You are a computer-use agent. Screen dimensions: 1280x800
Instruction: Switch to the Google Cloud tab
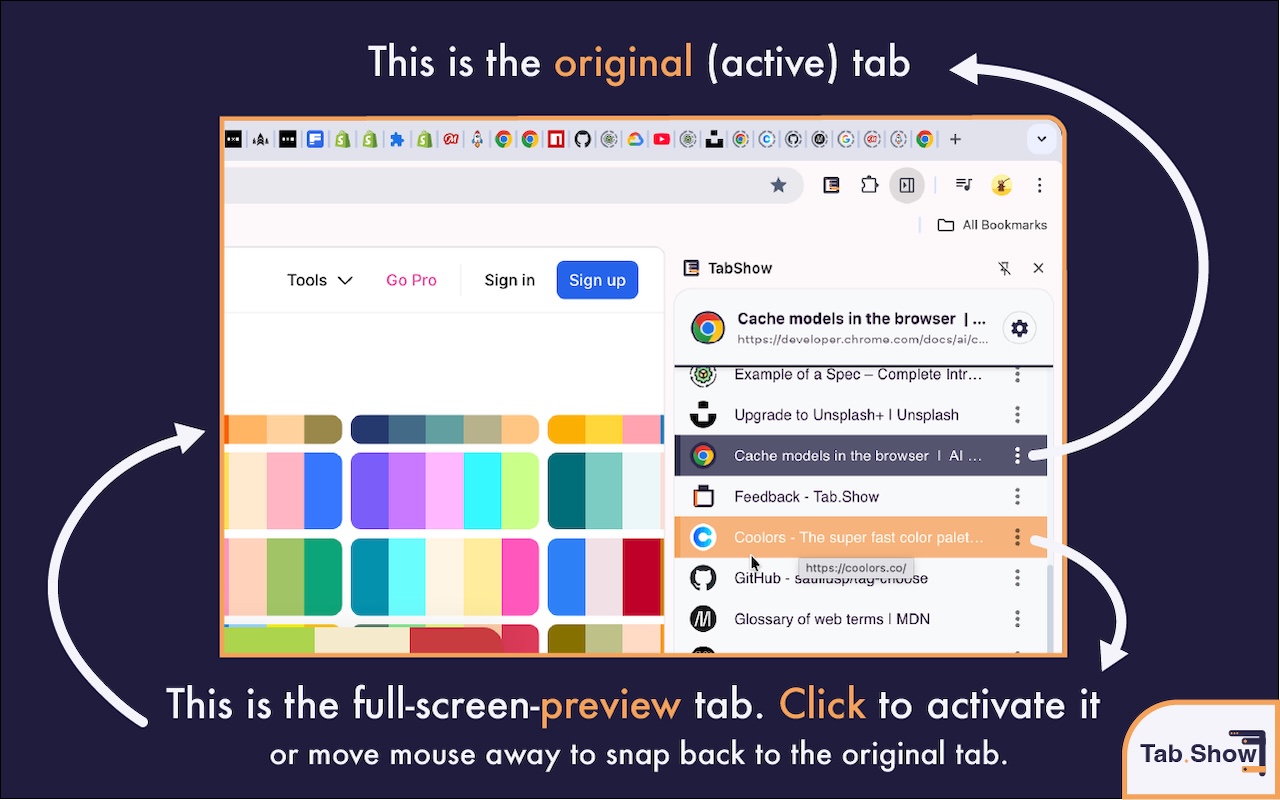click(x=635, y=139)
